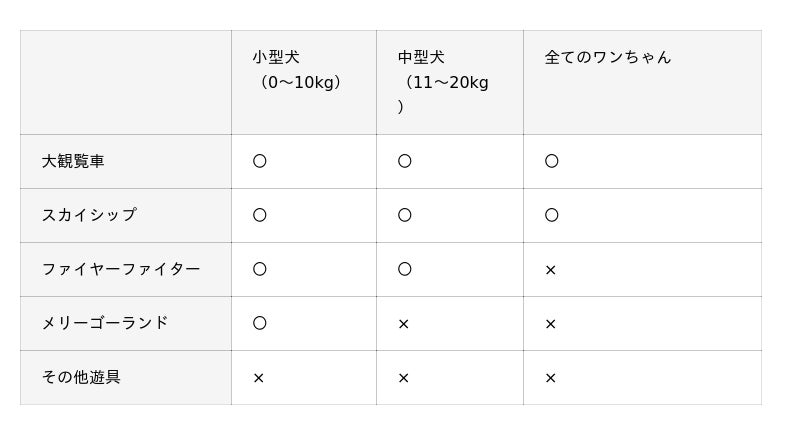Click the circle for ファイヤーファイター under 中型犬
The width and height of the screenshot is (800, 435).
[x=405, y=269]
